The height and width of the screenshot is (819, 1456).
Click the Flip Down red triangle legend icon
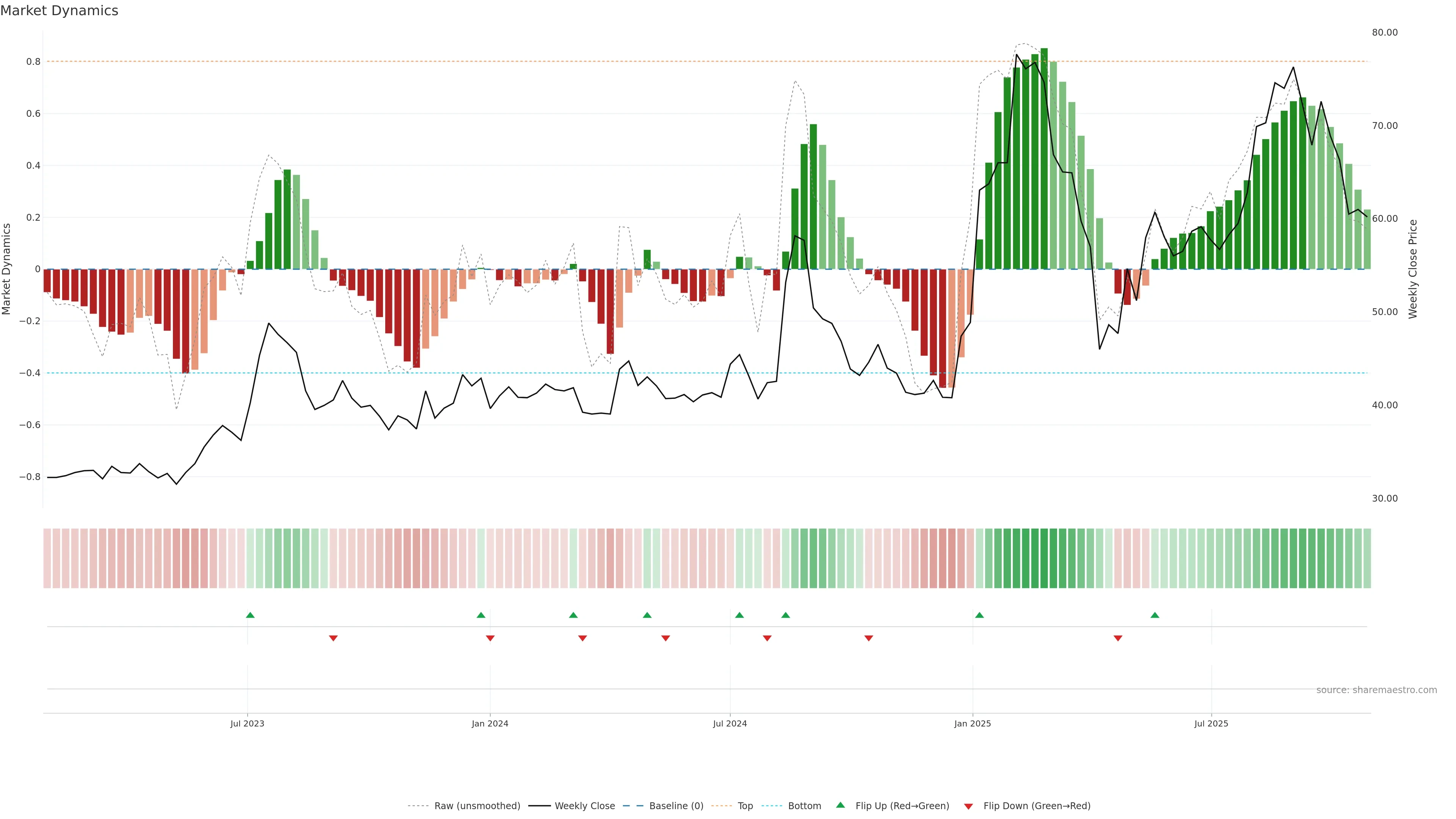pos(968,806)
